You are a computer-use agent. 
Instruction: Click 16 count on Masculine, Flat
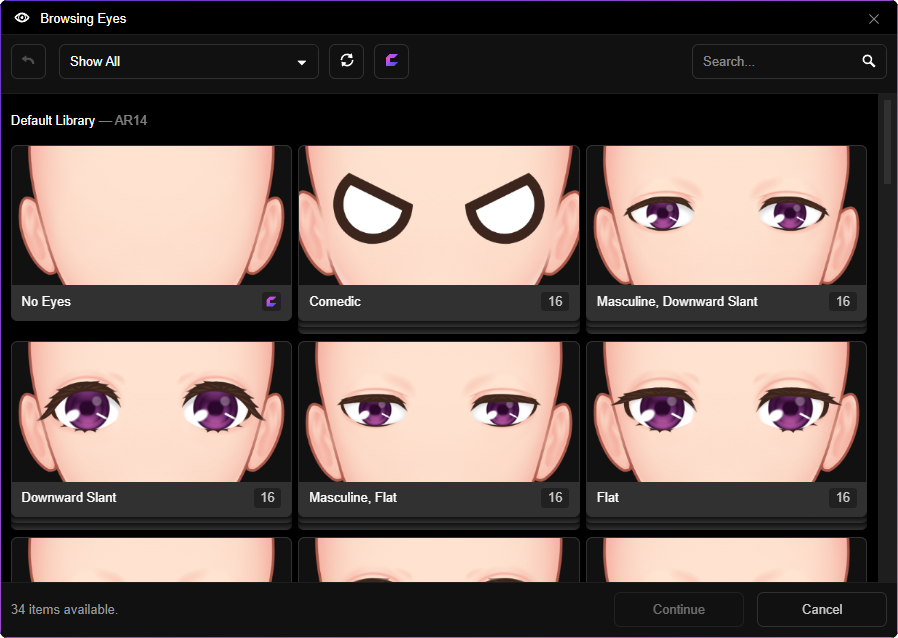coord(555,497)
